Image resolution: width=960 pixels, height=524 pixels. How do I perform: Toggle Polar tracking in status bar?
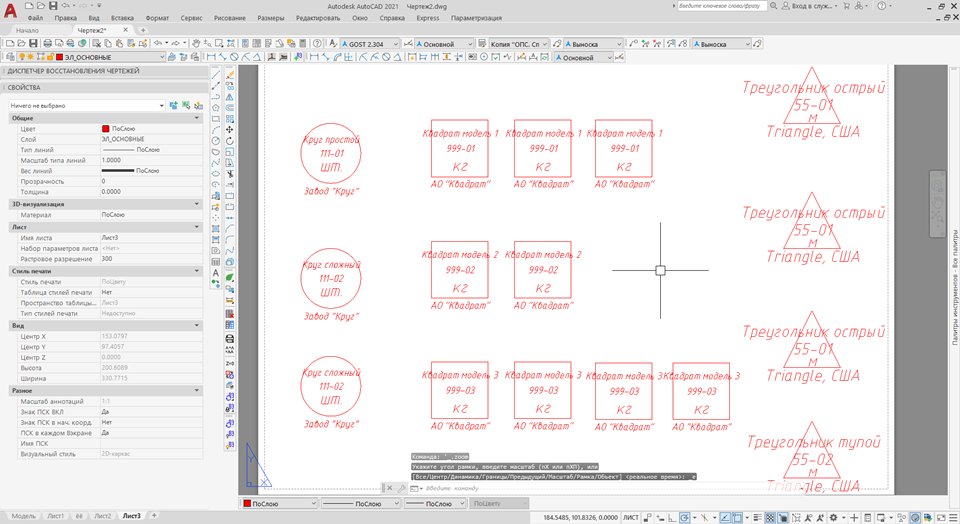[x=684, y=518]
